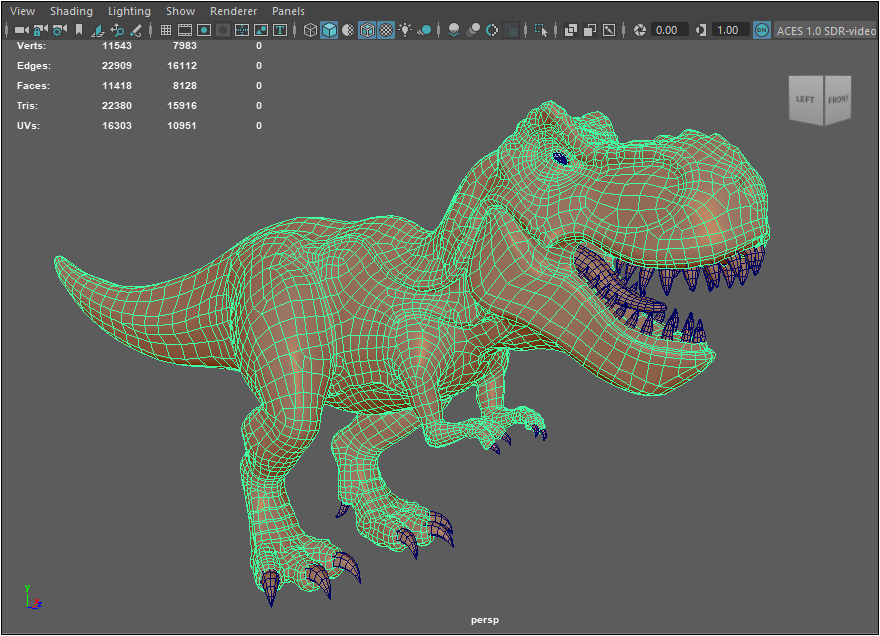Enable Textured display checker icon
This screenshot has height=636, width=880.
tap(386, 30)
